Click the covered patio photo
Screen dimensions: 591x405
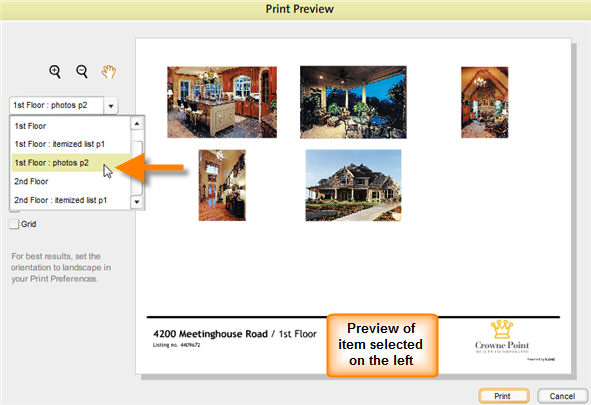(x=353, y=102)
